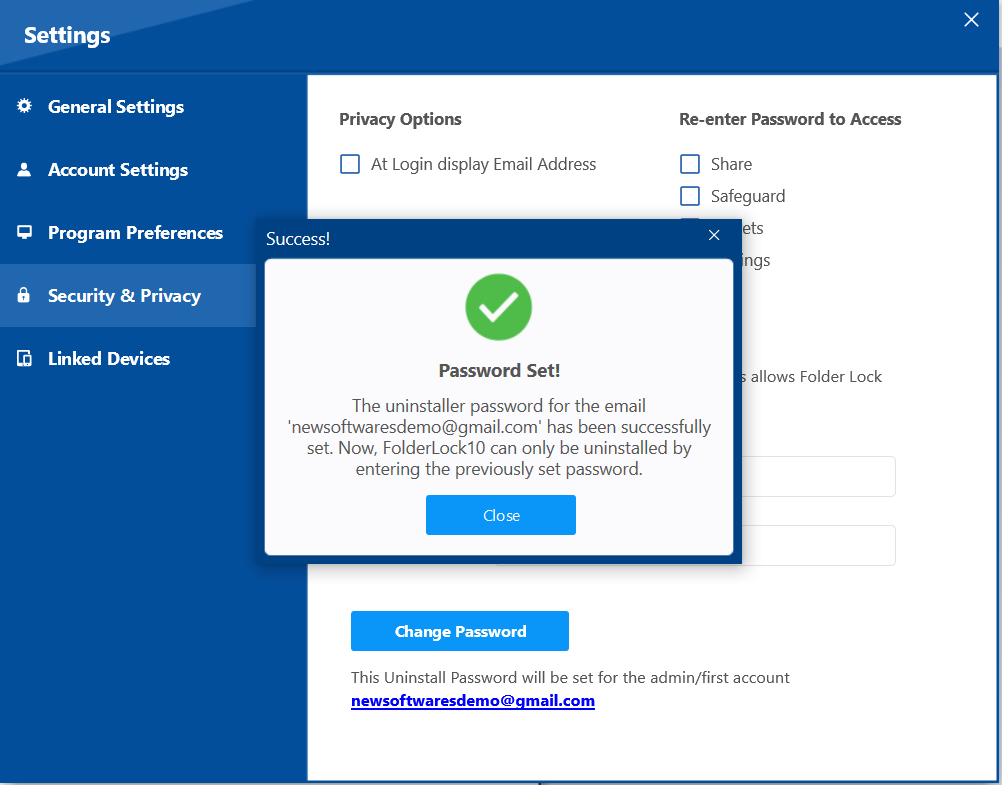Click the uninstaller password message text

click(x=499, y=437)
